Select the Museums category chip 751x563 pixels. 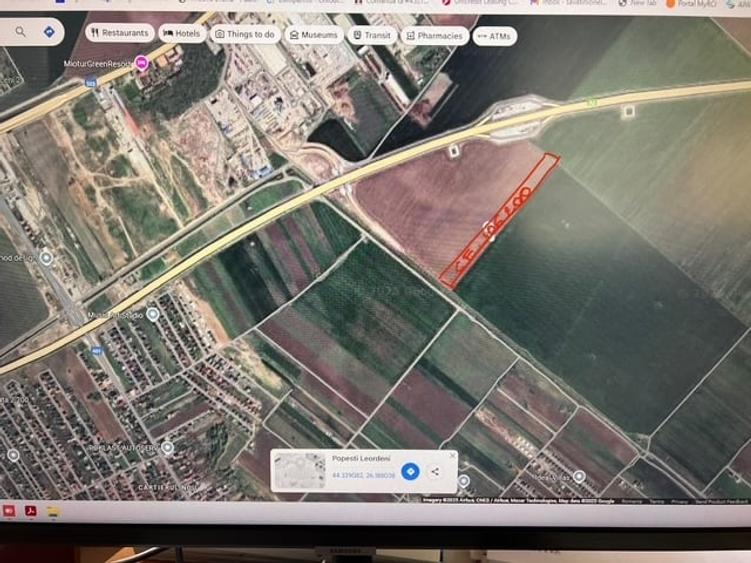[x=313, y=35]
